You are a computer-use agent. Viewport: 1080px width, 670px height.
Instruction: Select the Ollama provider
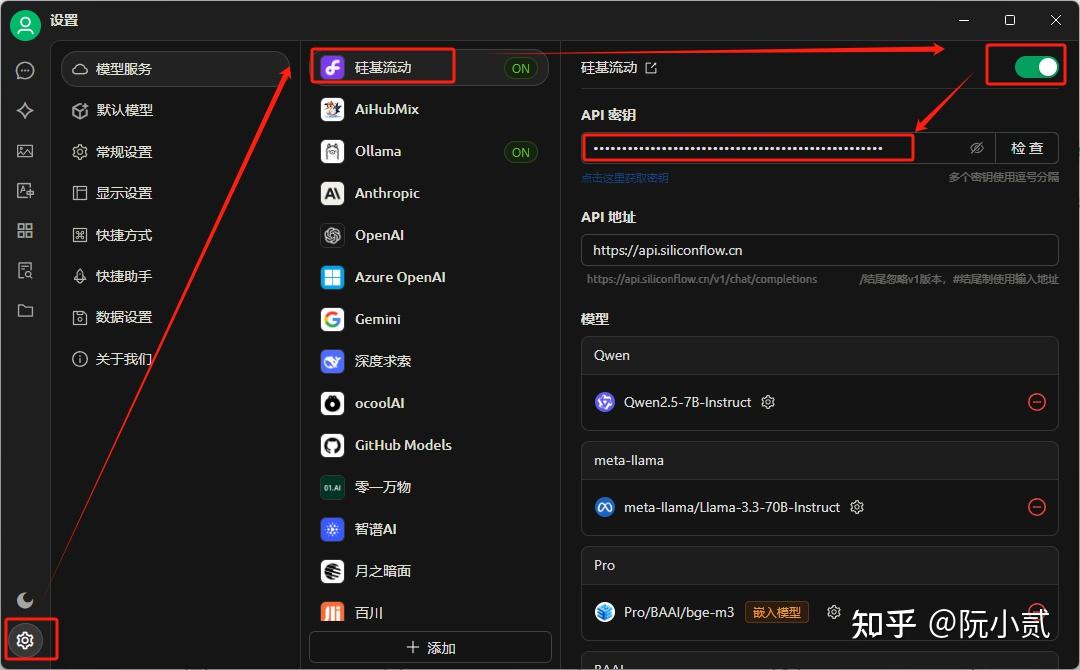(429, 151)
